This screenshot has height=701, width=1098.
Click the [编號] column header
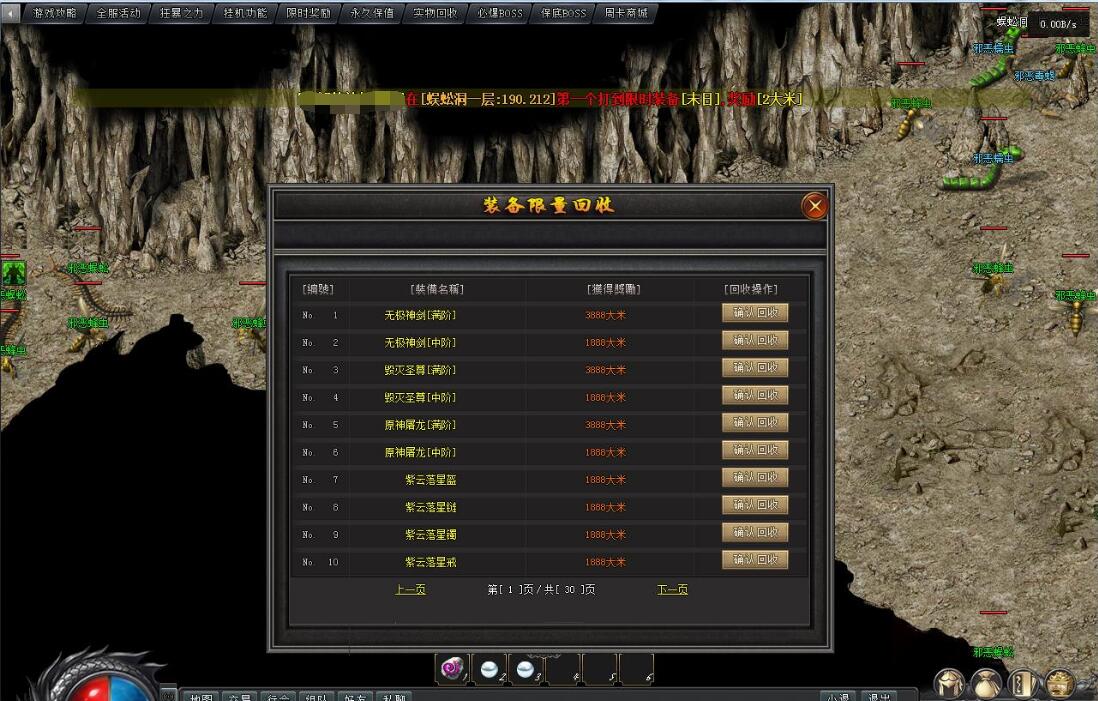tap(318, 289)
